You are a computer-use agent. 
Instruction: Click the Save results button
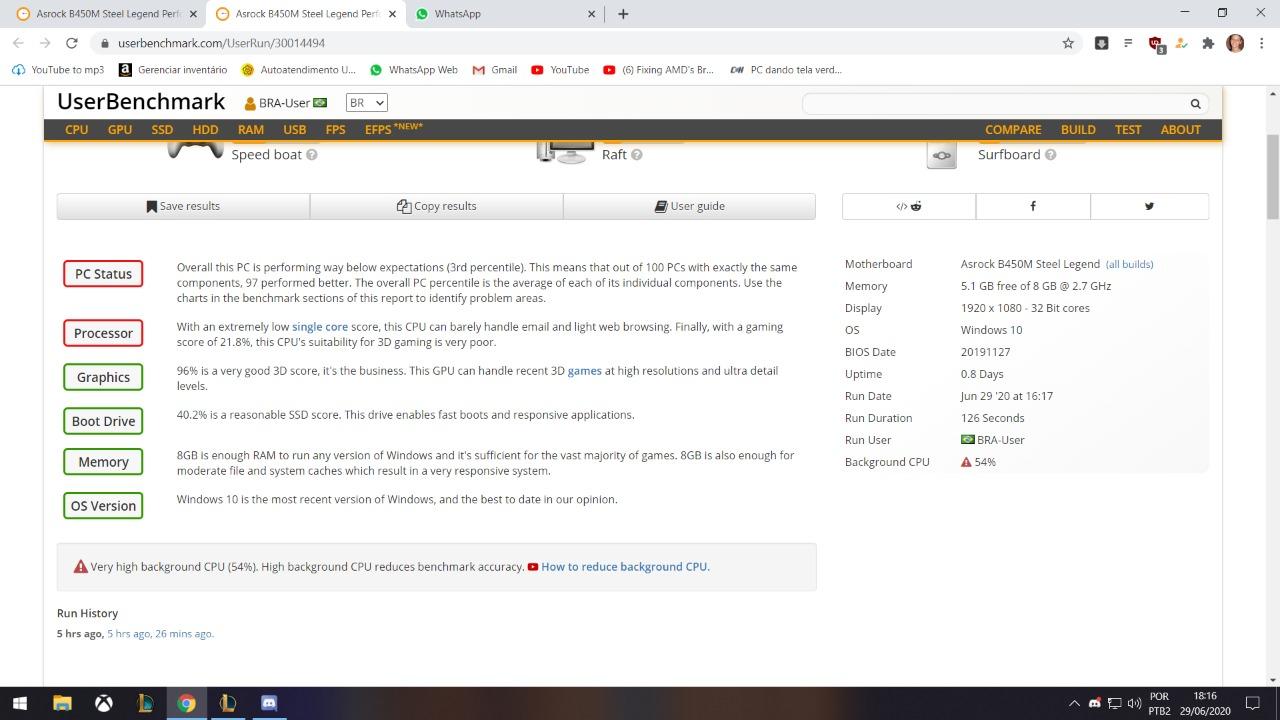[183, 206]
